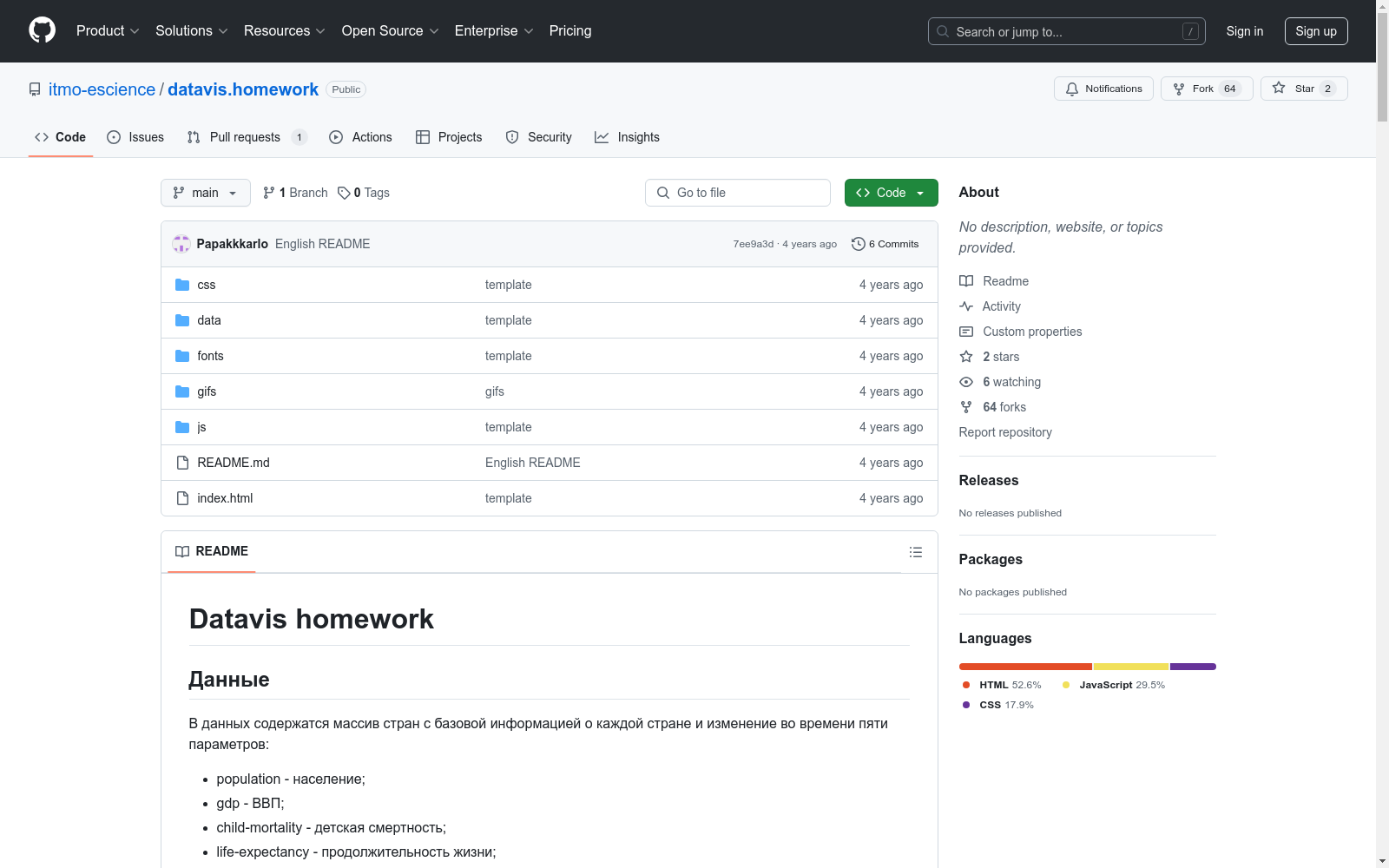Open the itmo-escience organization link
Screen dimensions: 1389x868
point(102,89)
